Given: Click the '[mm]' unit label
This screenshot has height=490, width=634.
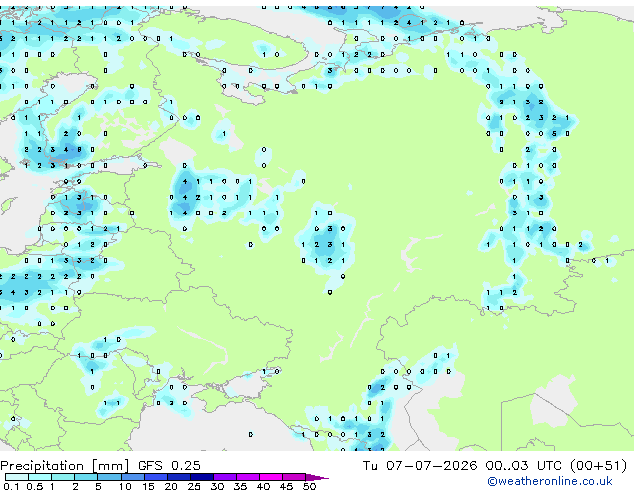Looking at the screenshot, I should pos(110,466).
